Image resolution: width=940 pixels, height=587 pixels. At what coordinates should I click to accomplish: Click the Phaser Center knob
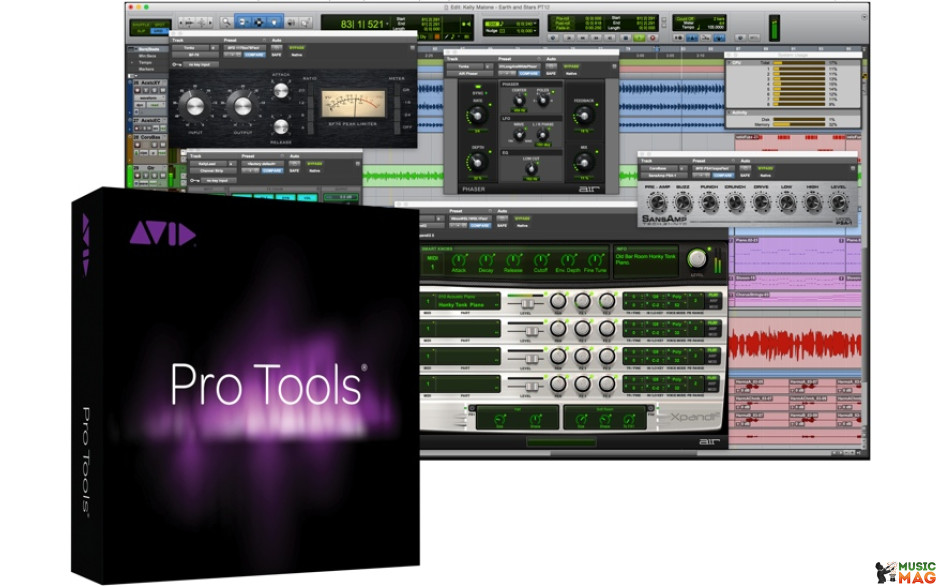(519, 101)
